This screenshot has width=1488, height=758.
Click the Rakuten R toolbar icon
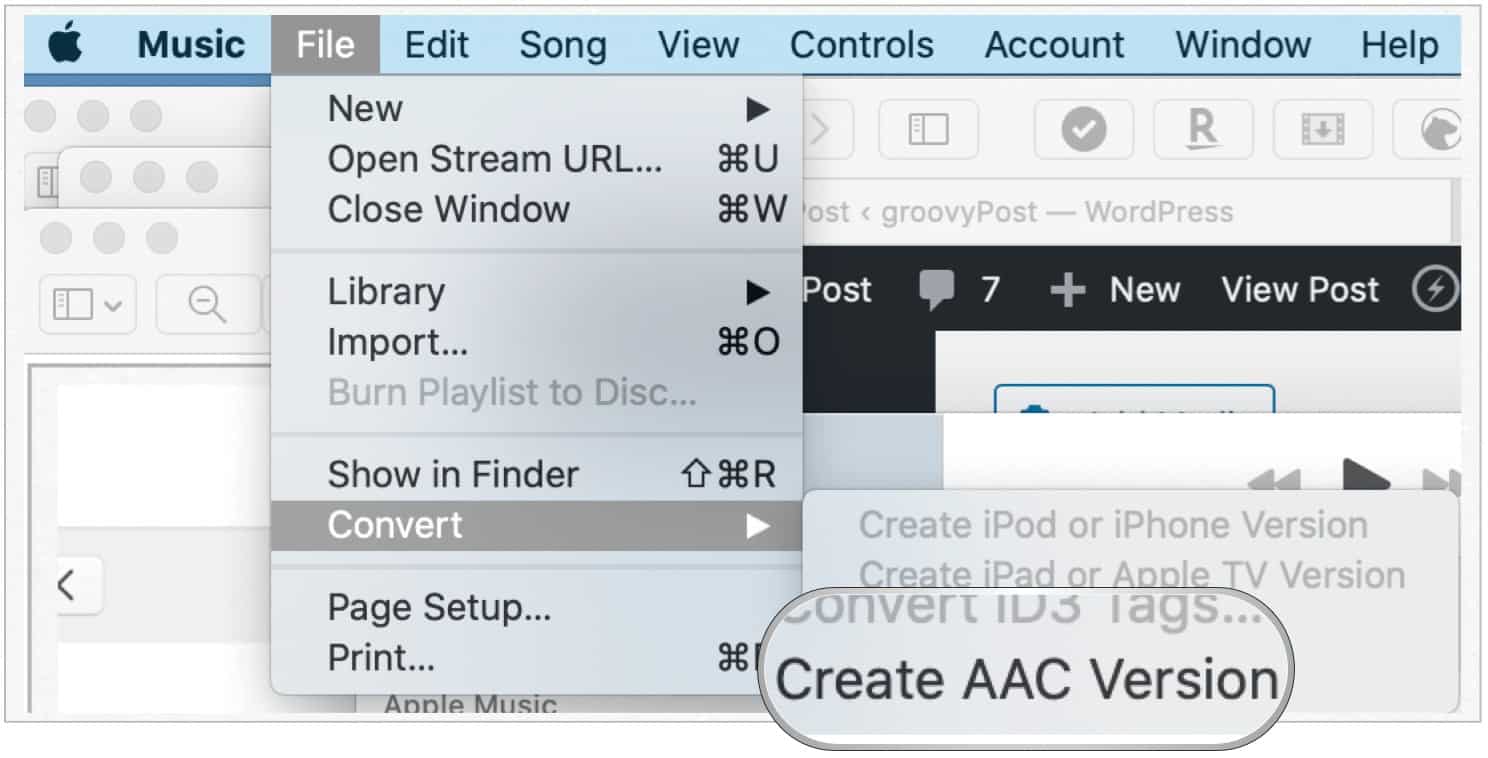[1202, 129]
